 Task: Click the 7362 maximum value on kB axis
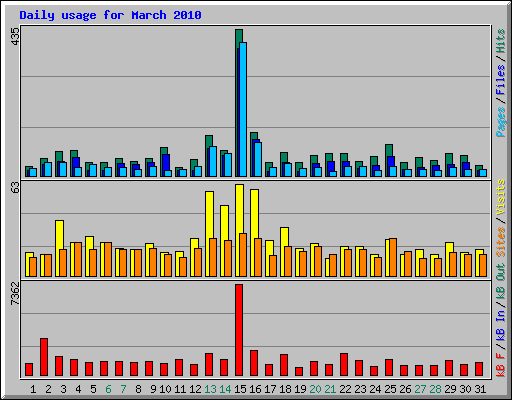(15, 294)
